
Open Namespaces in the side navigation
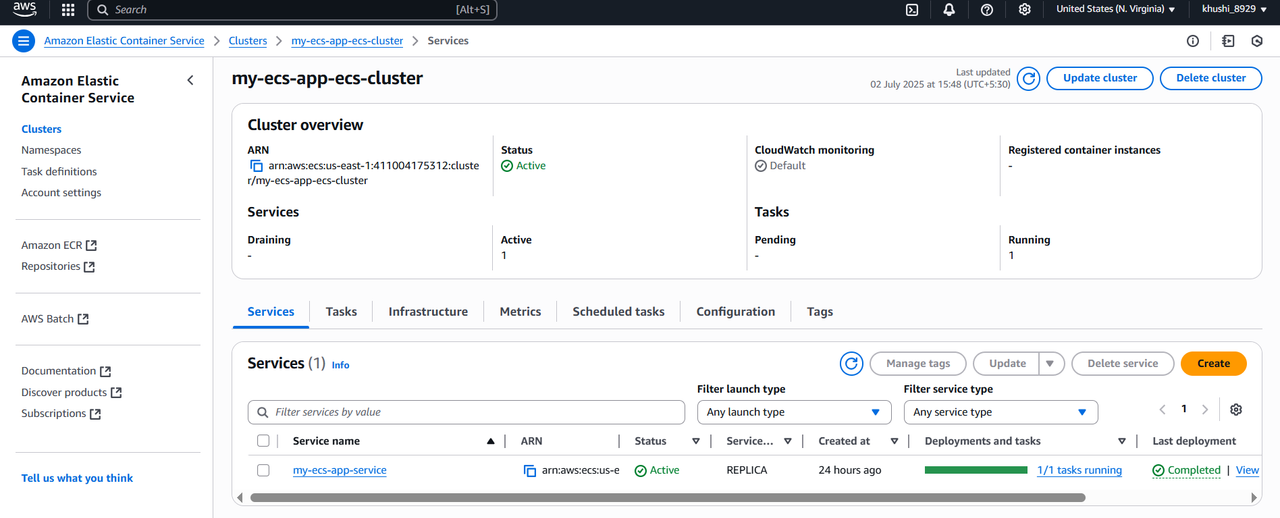tap(51, 150)
